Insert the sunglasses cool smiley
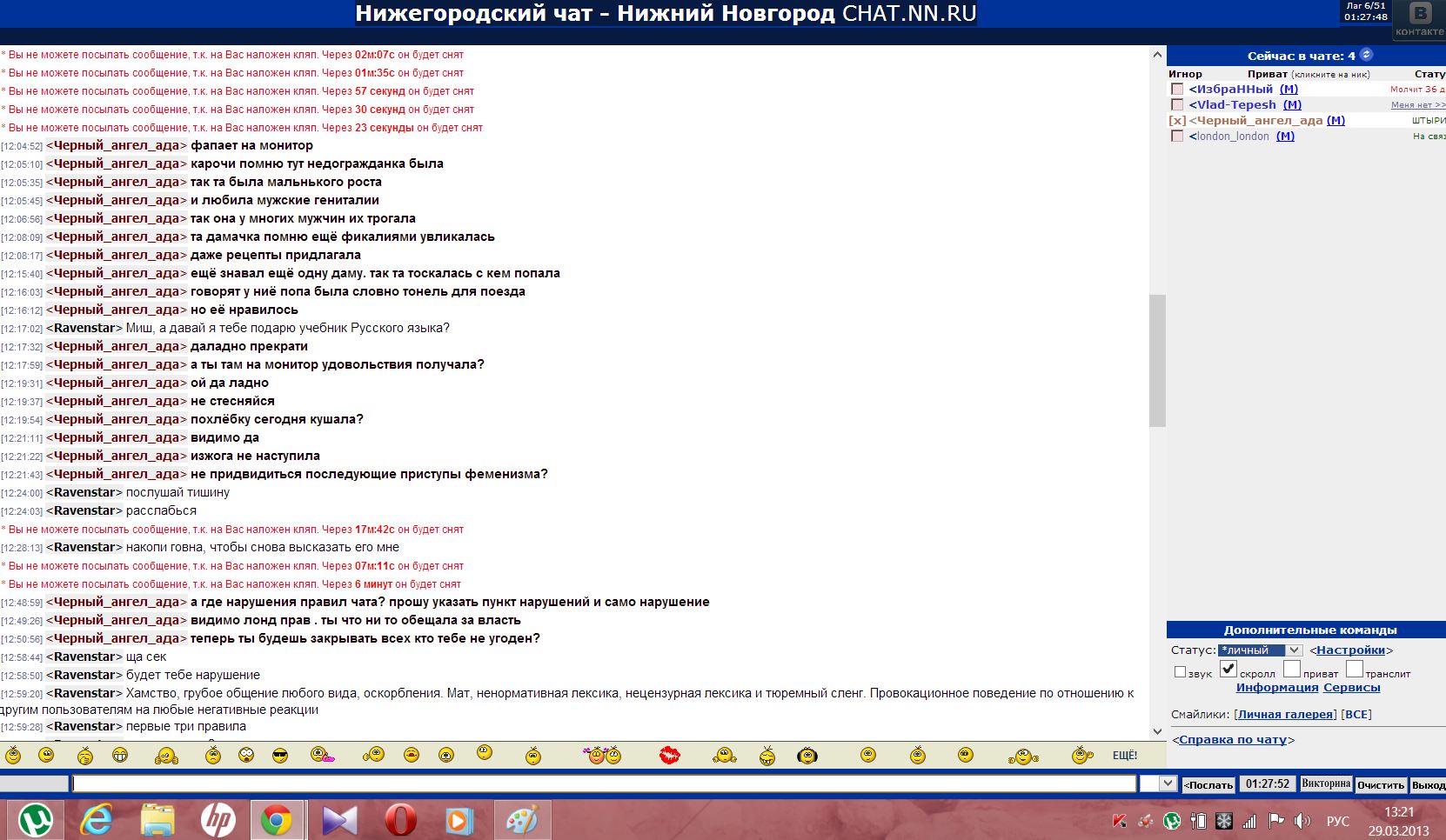 pos(280,756)
